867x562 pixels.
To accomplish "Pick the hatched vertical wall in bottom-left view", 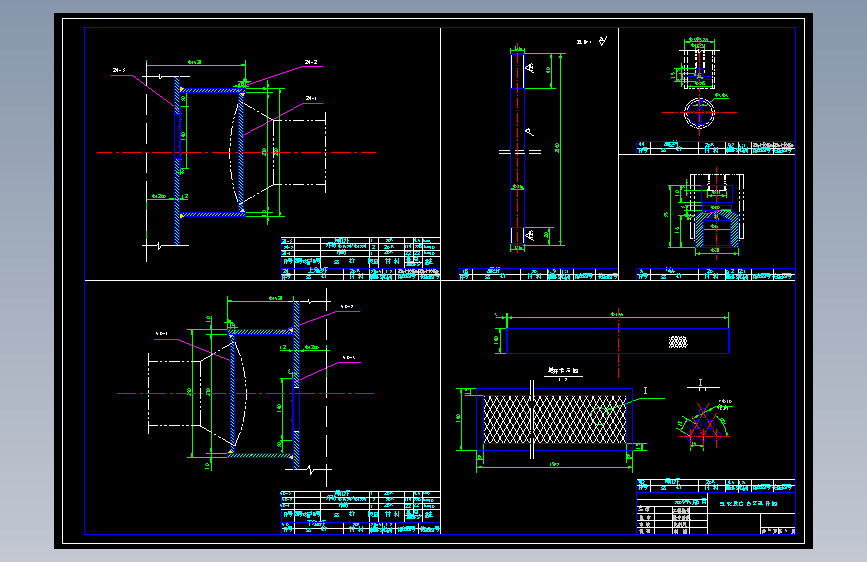I will click(x=296, y=384).
